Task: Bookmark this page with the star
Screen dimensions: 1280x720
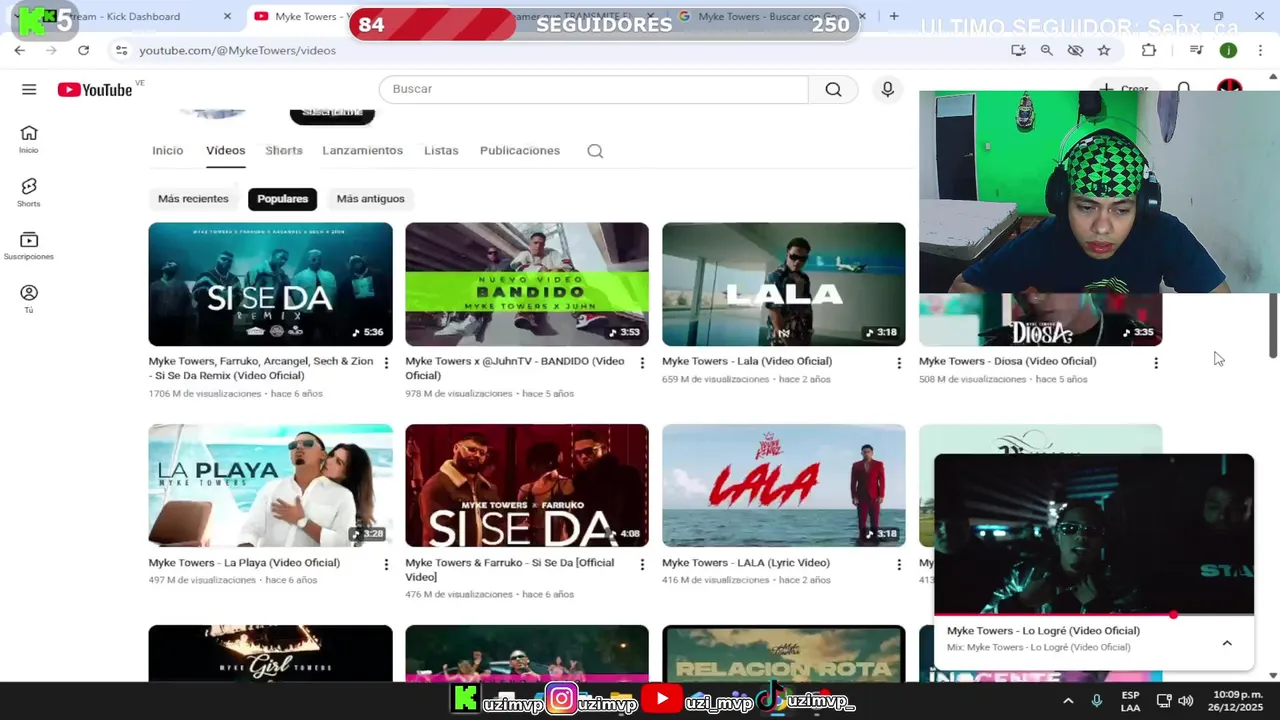Action: point(1104,50)
